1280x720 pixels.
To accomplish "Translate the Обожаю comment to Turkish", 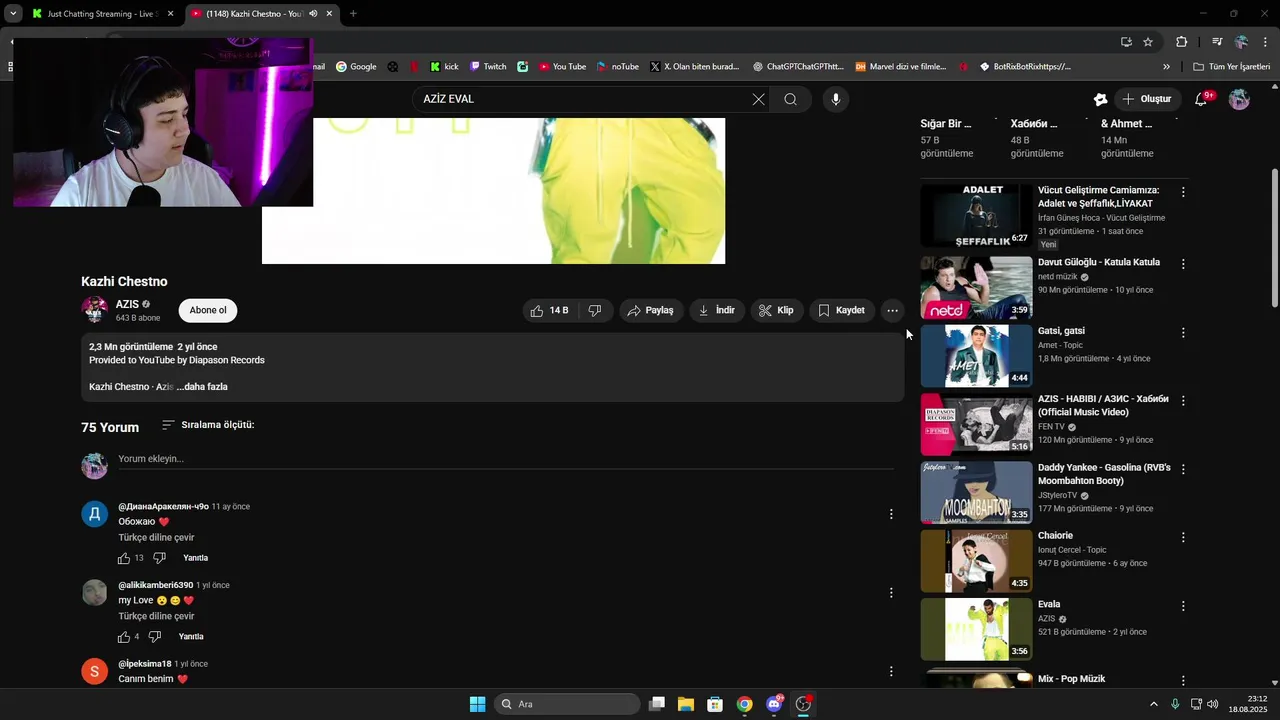I will [x=156, y=538].
